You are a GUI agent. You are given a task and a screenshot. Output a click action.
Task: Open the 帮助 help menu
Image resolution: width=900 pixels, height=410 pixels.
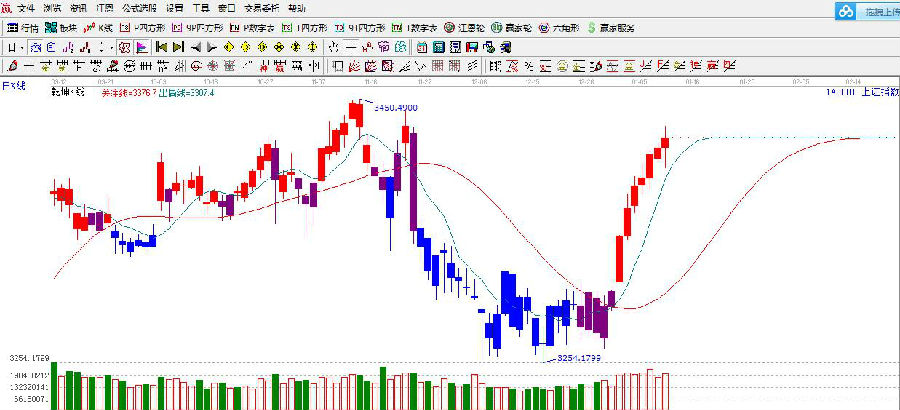tap(295, 8)
